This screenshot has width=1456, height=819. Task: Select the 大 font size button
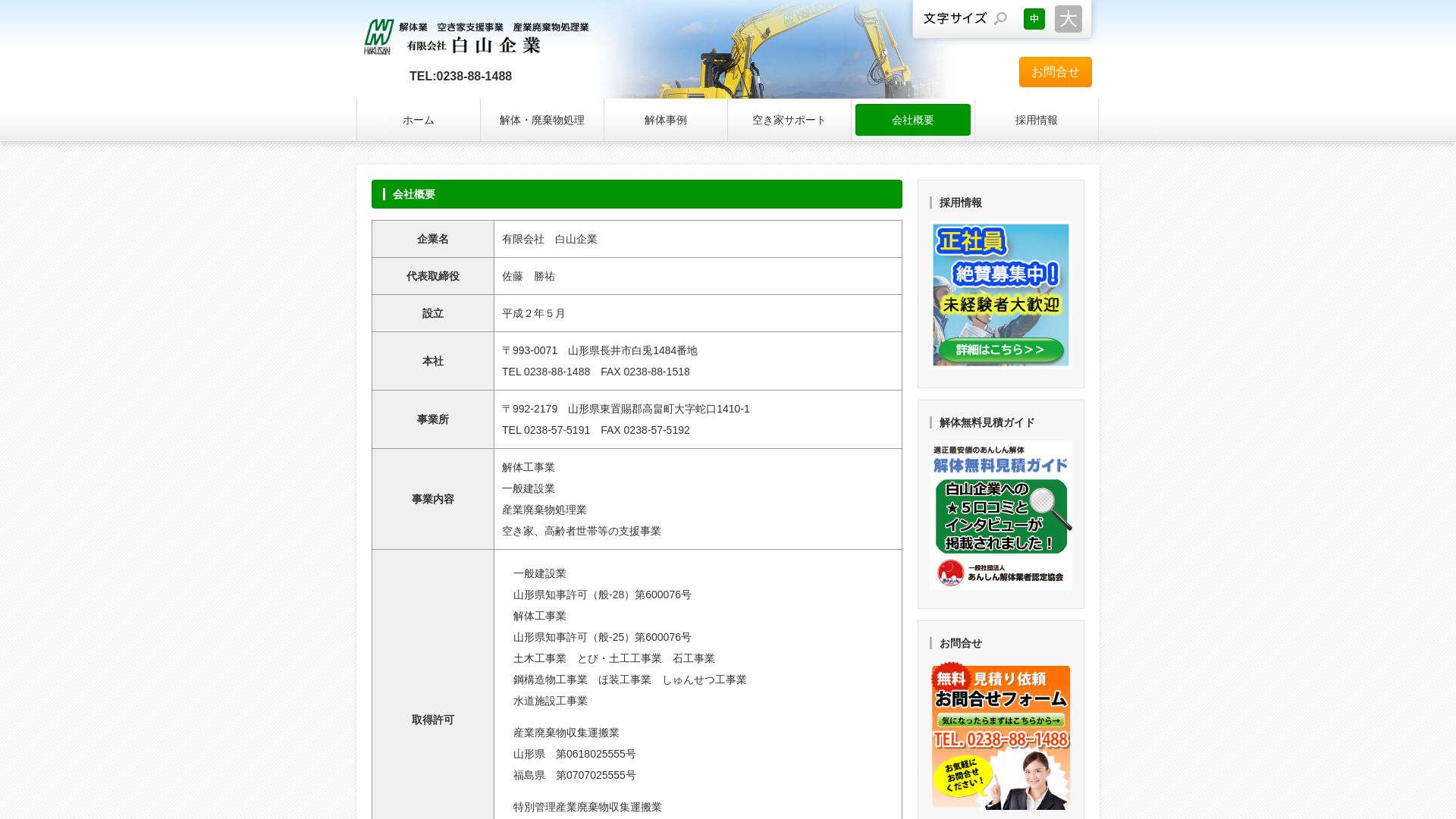point(1068,18)
